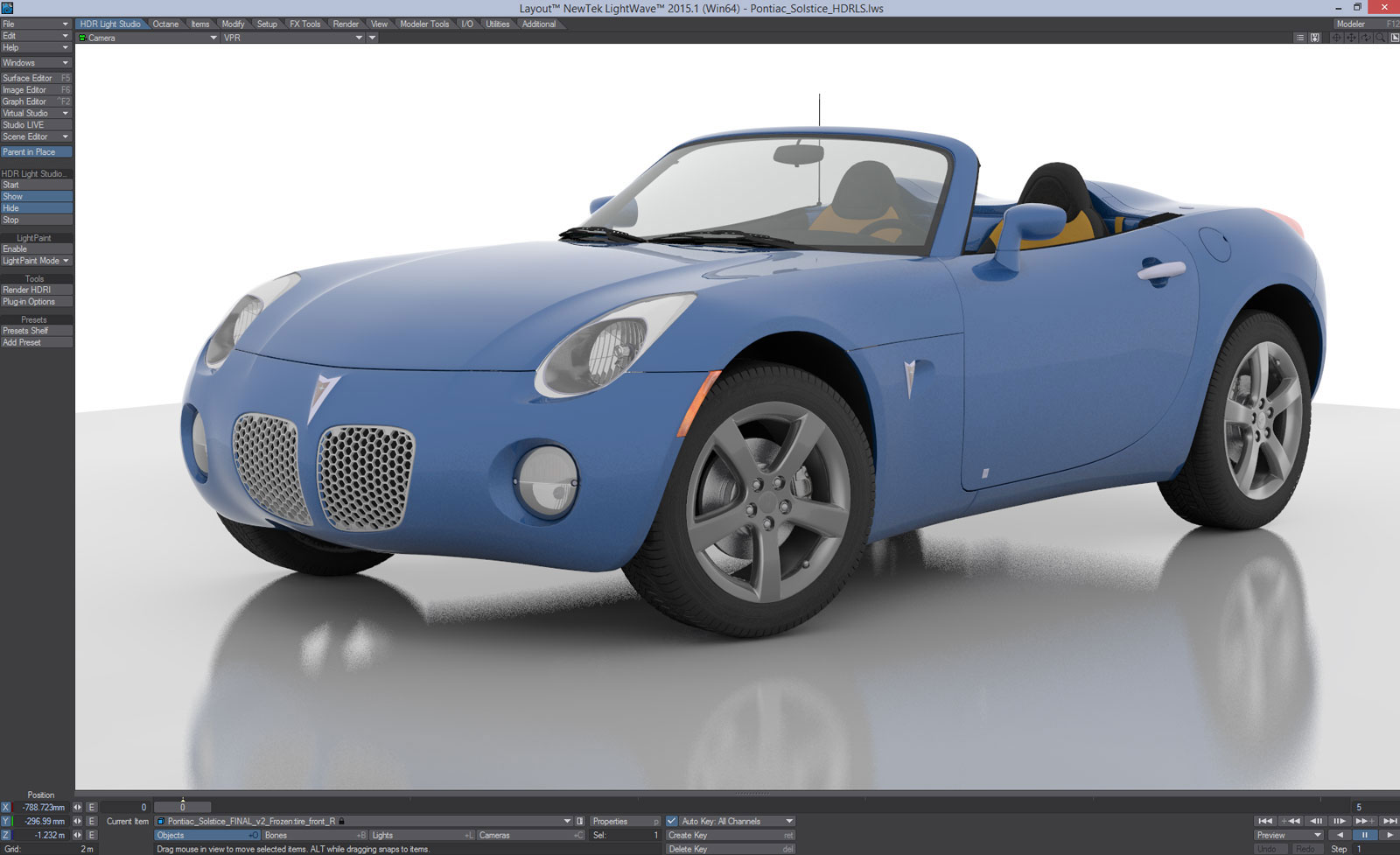Step forward one frame
This screenshot has width=1400, height=855.
click(x=1340, y=821)
